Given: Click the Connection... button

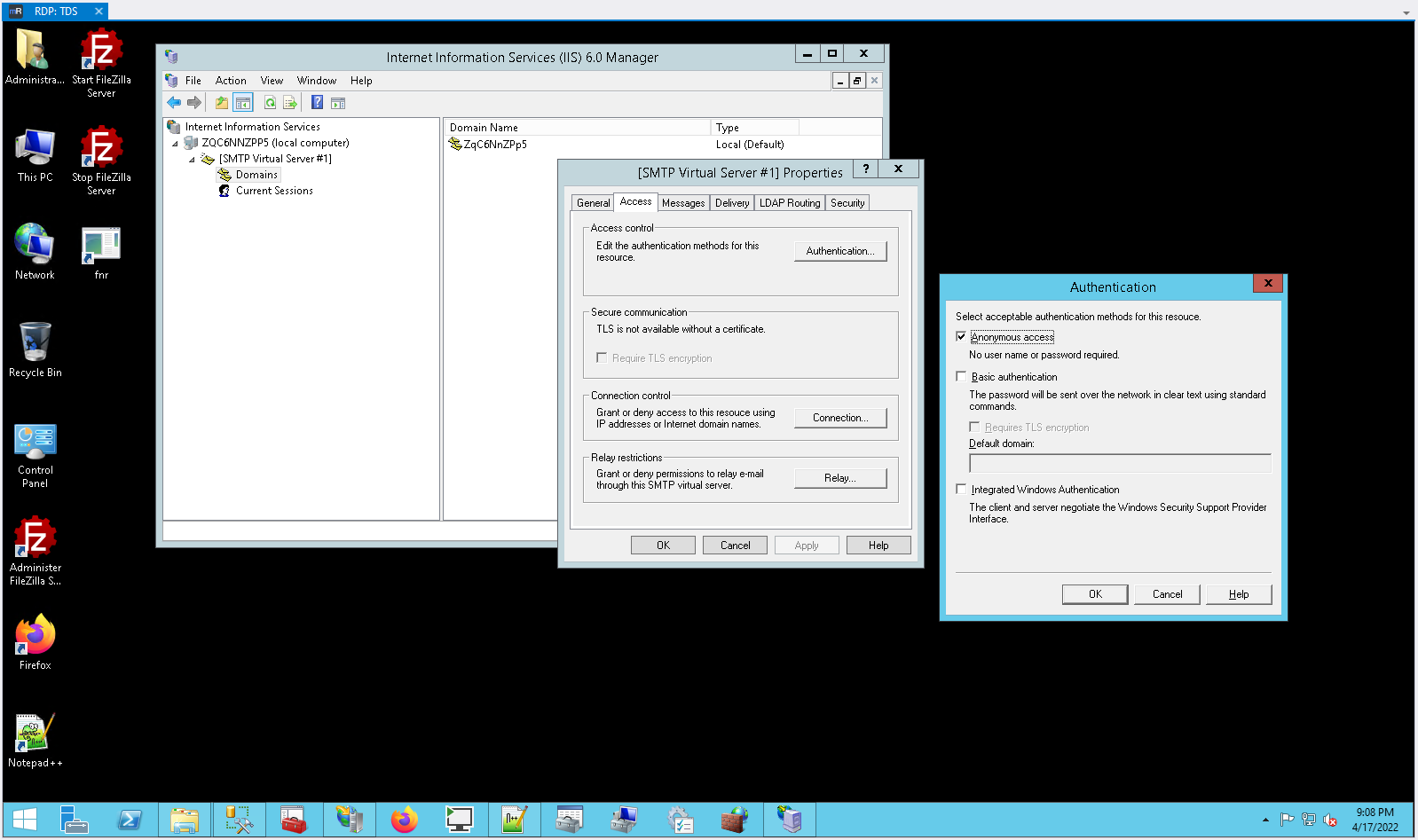Looking at the screenshot, I should coord(840,418).
